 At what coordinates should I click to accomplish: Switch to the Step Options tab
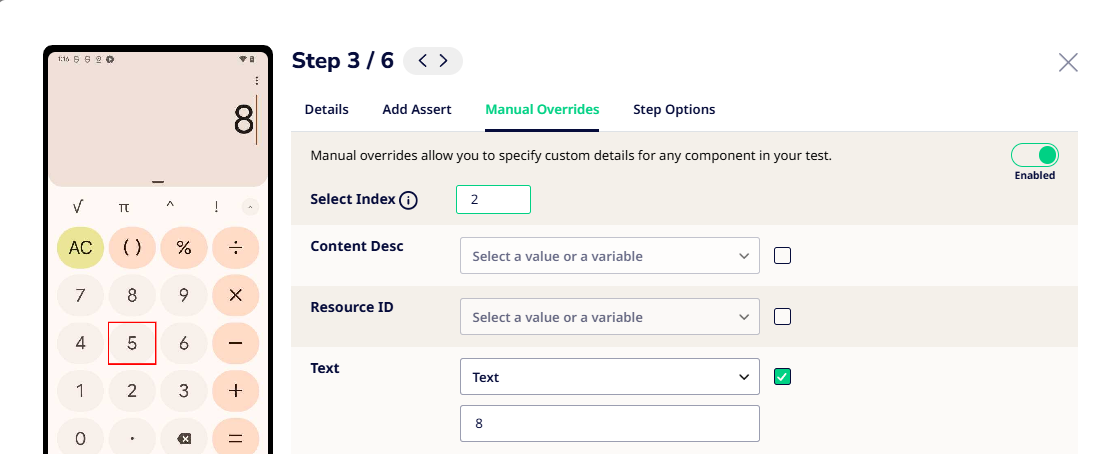(x=674, y=110)
